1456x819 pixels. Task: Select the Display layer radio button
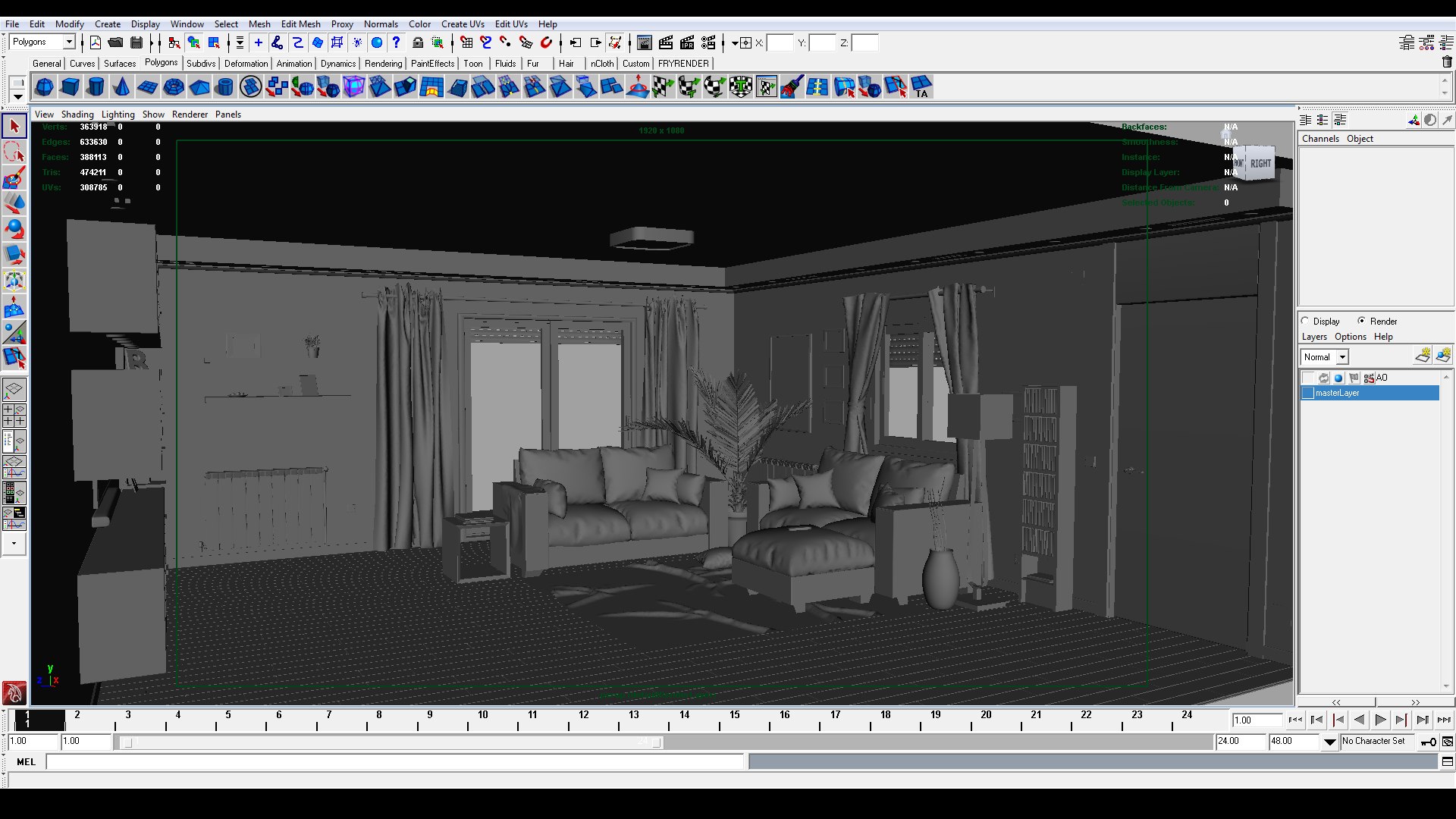pyautogui.click(x=1306, y=321)
